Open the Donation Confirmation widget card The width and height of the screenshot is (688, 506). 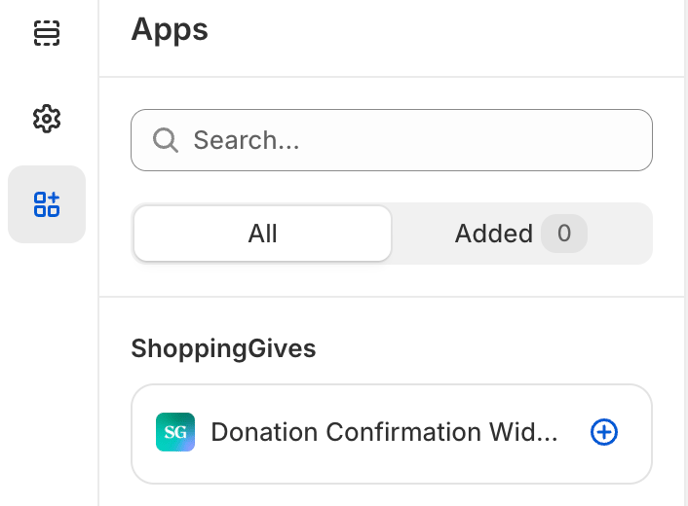tap(391, 434)
